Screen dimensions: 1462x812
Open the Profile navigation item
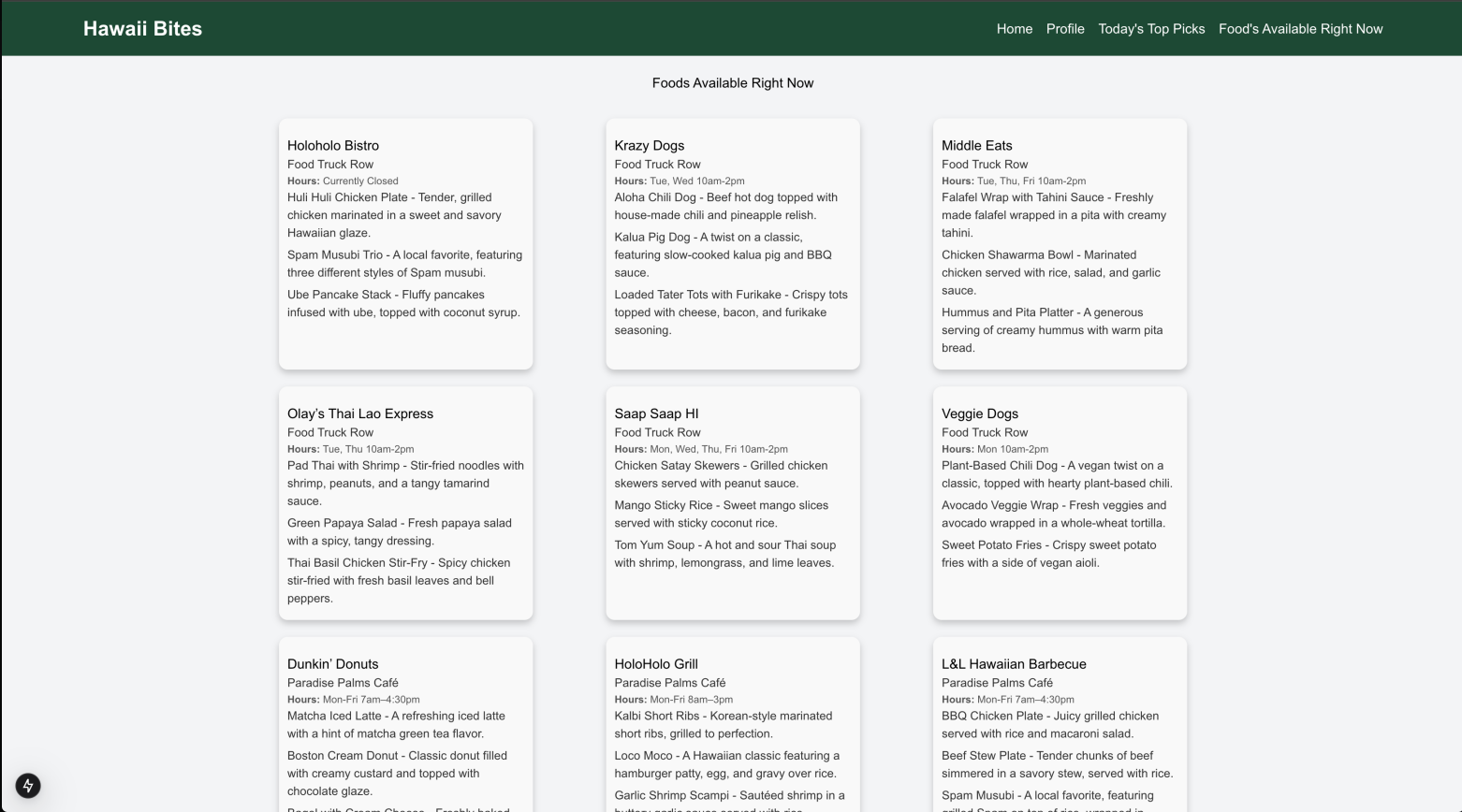1065,29
